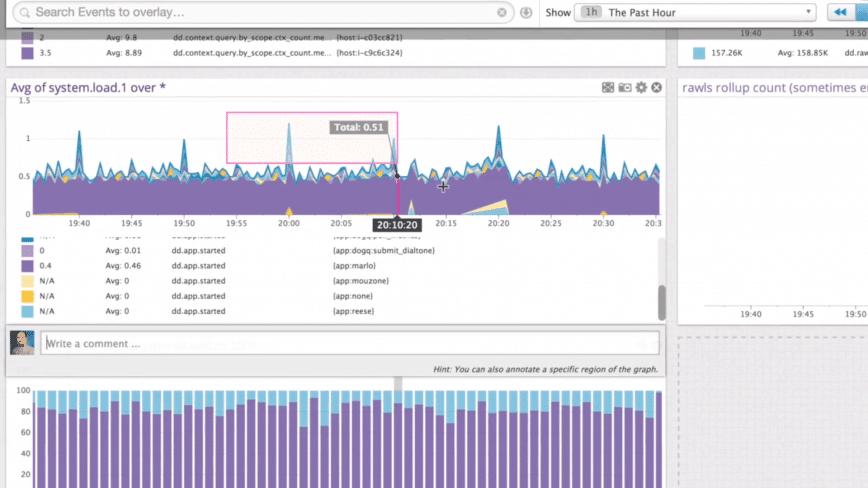The height and width of the screenshot is (488, 868).
Task: Click the app:dogq:submit_dialtone color swatch
Action: (x=27, y=251)
